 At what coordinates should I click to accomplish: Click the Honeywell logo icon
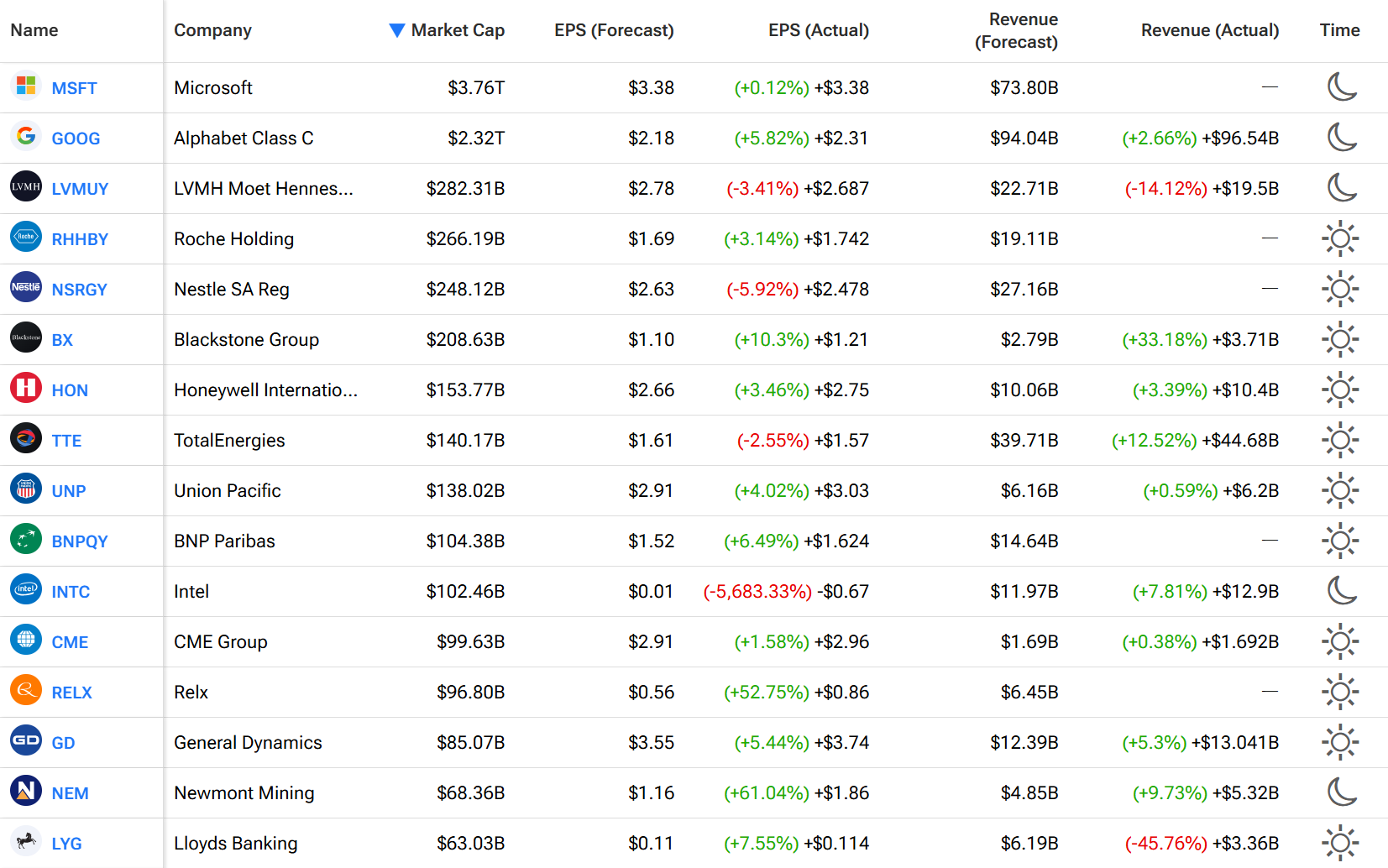(26, 388)
